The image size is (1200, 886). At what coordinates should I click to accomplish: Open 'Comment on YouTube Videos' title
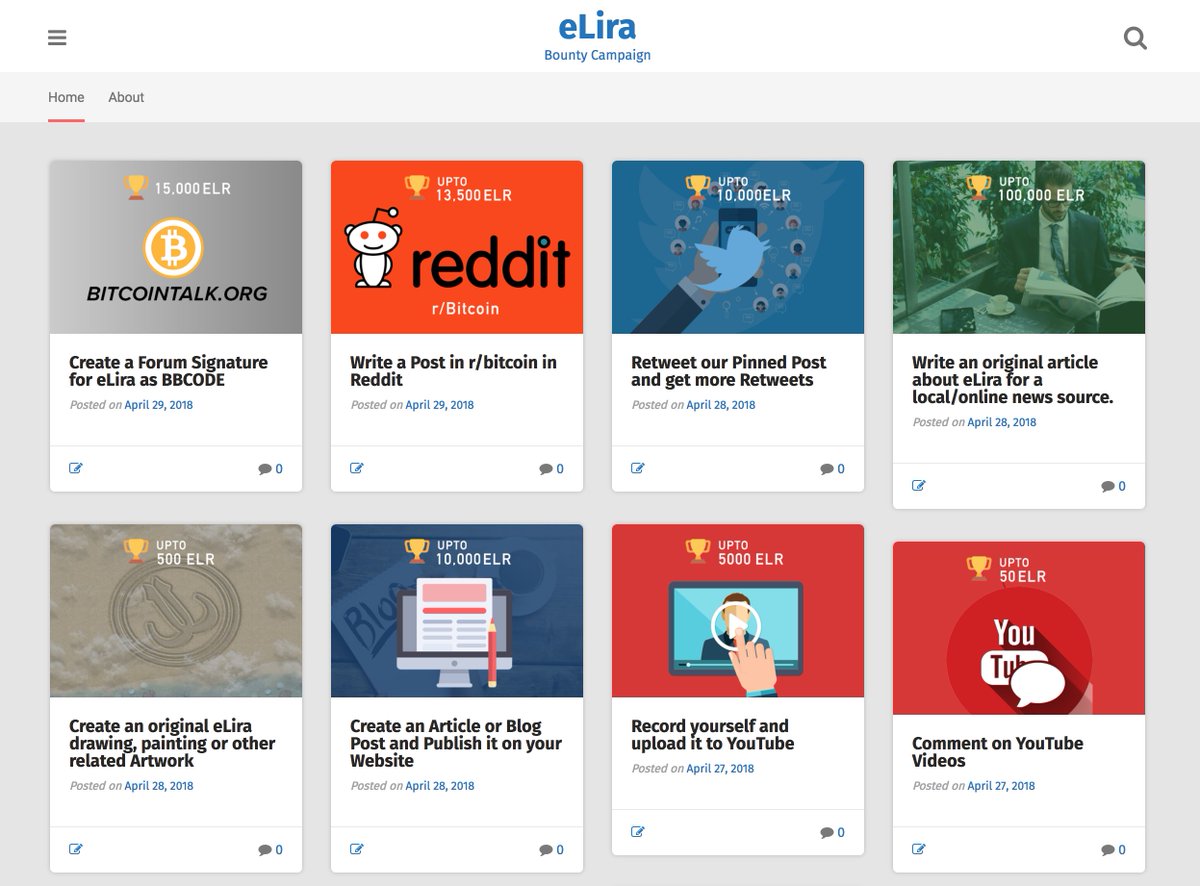[997, 752]
